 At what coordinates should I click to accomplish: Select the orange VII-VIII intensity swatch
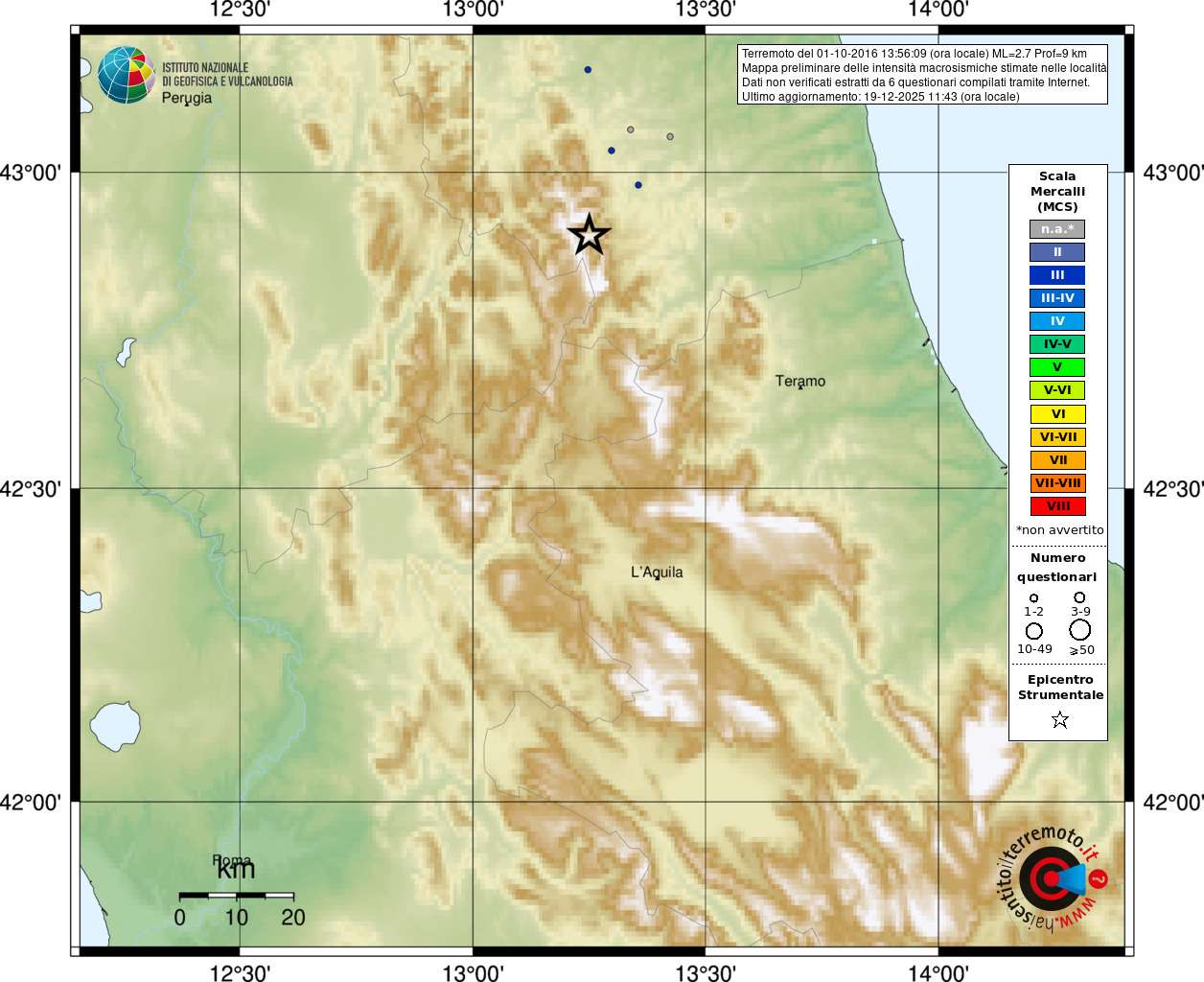(1057, 483)
